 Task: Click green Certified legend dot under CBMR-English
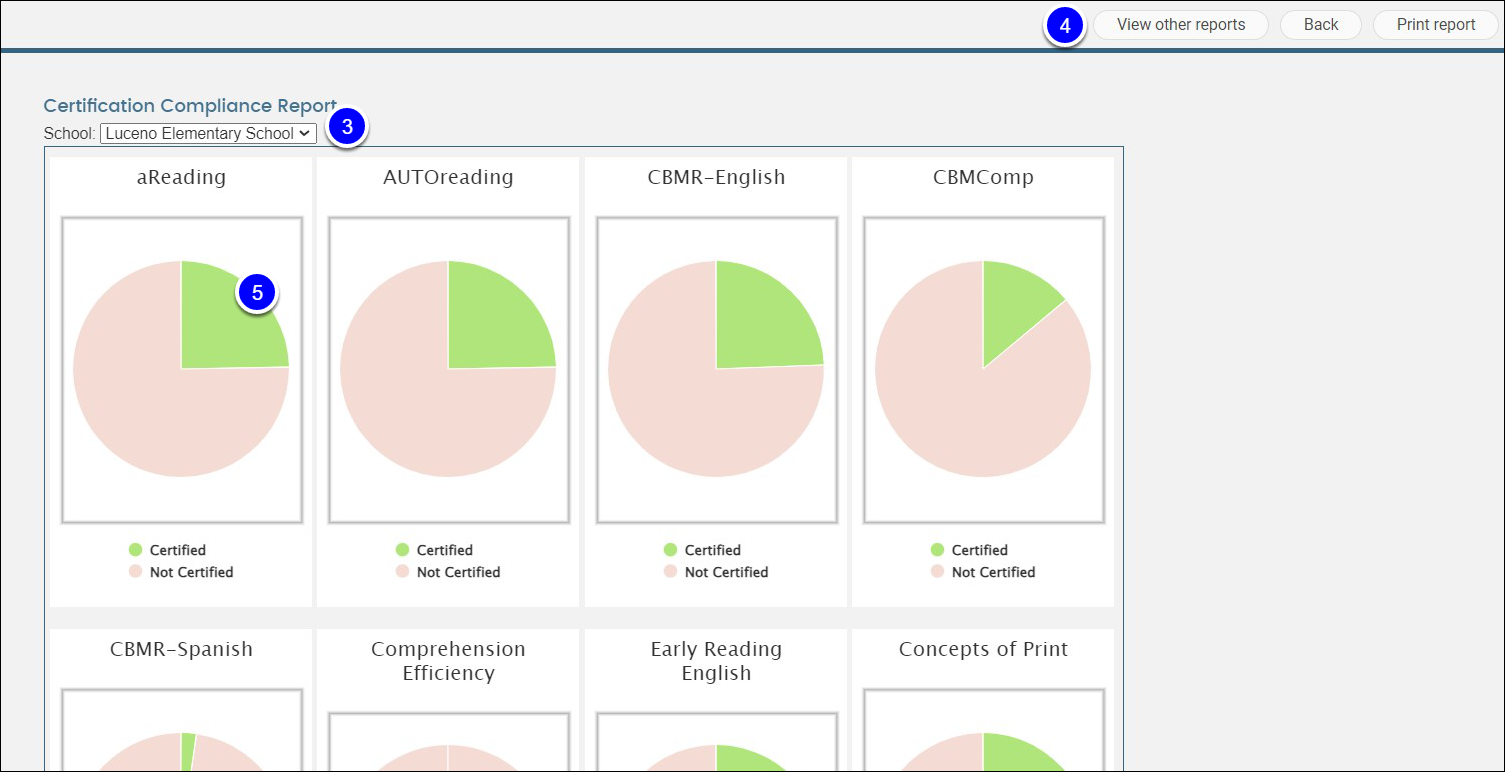pos(671,550)
